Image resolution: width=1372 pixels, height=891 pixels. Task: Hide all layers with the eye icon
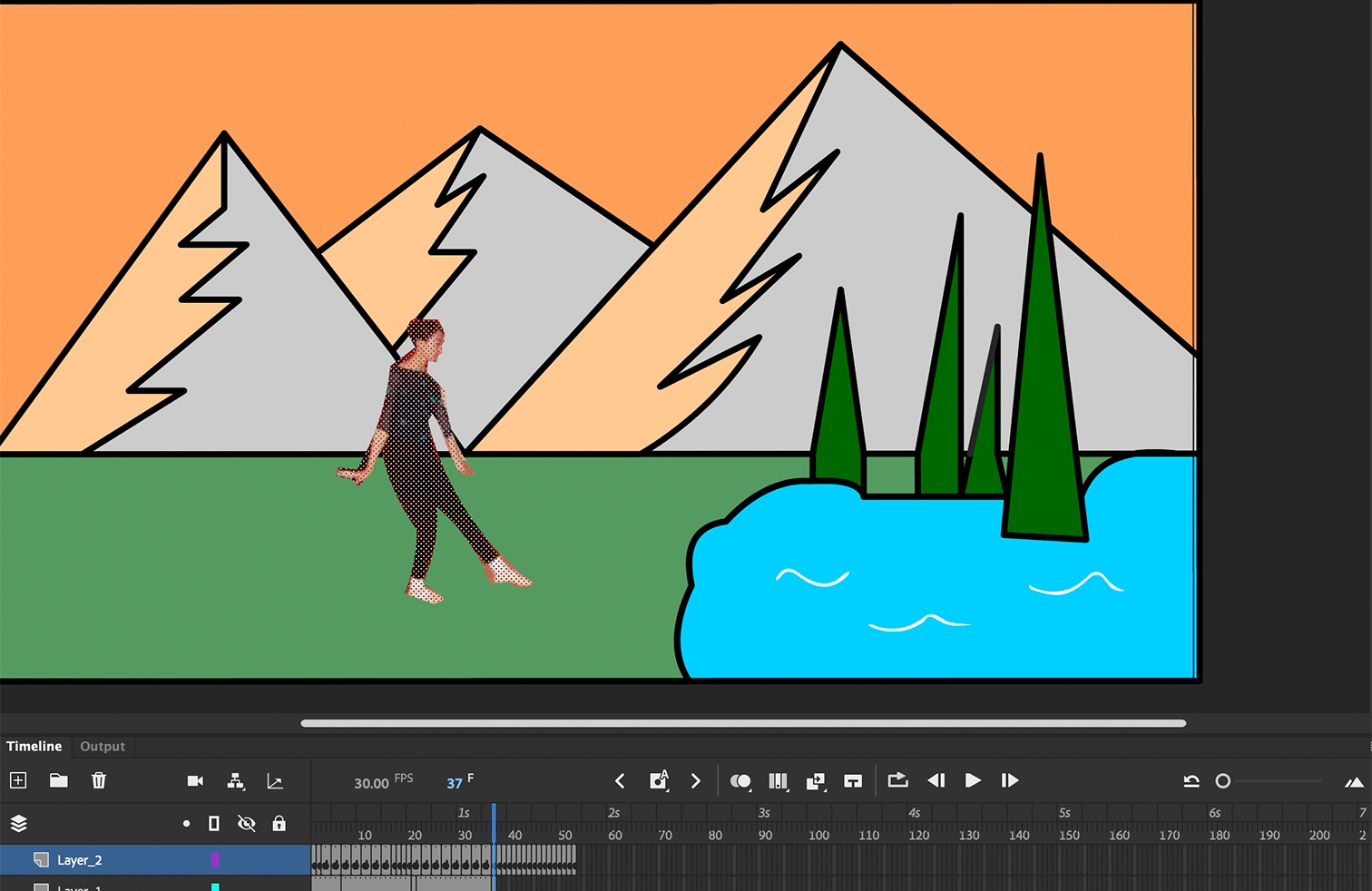coord(246,824)
